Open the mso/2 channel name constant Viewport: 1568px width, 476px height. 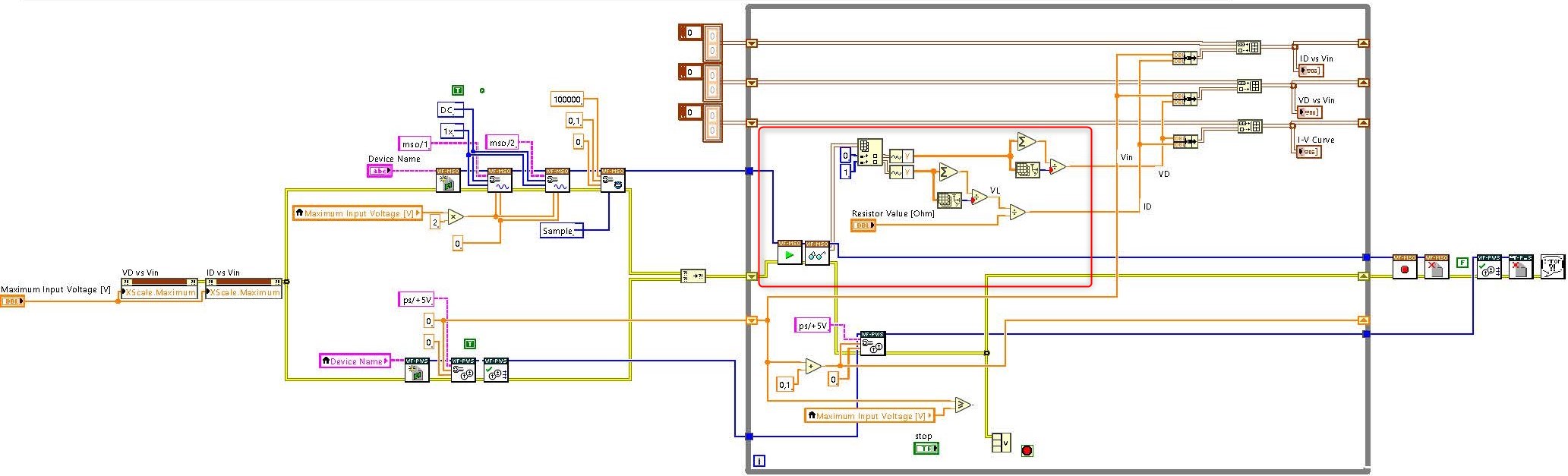coord(502,142)
